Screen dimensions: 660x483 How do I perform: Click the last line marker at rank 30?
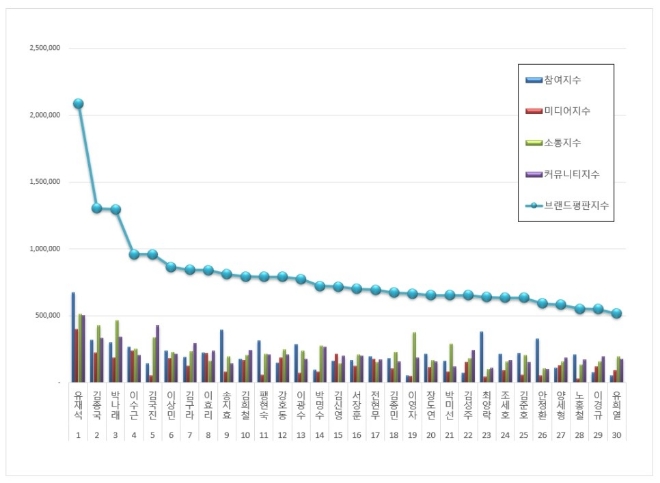click(x=617, y=313)
